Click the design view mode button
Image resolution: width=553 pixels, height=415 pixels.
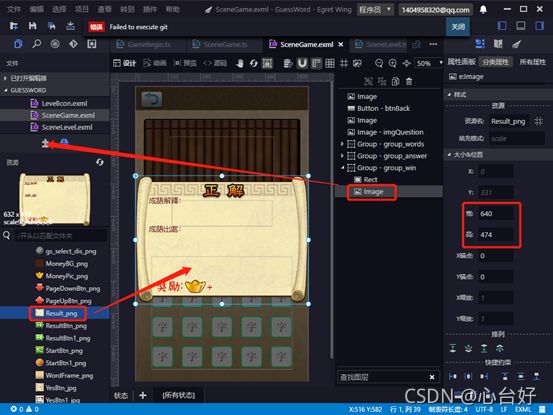pyautogui.click(x=125, y=63)
